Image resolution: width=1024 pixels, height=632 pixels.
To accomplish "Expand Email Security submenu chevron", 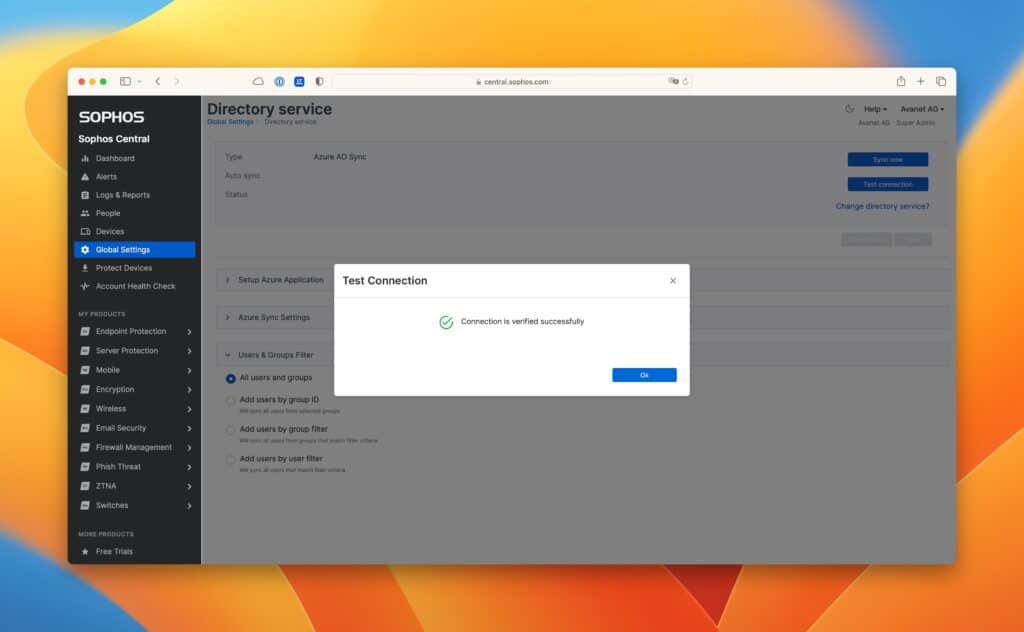I will click(x=189, y=428).
